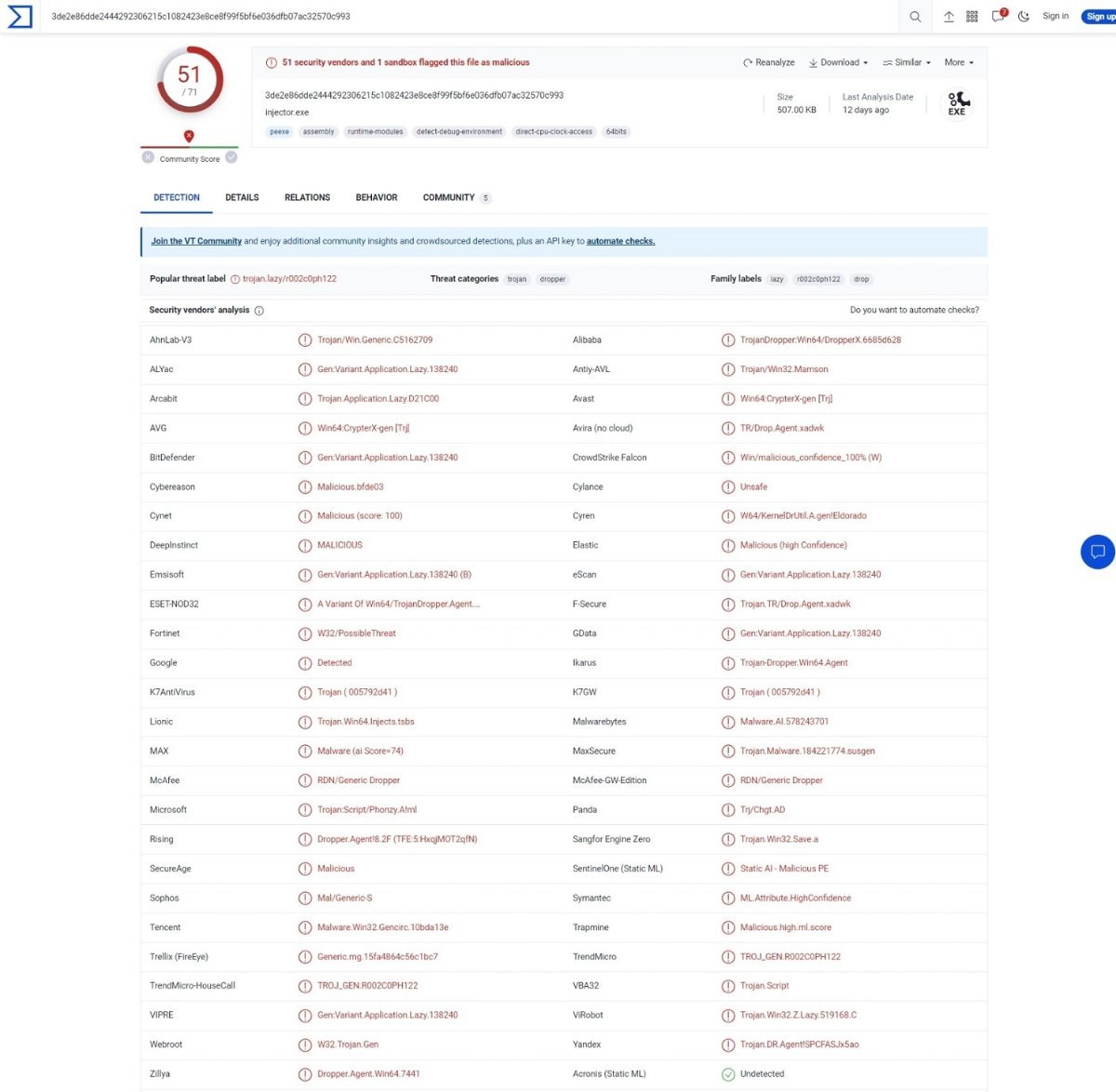Open the apps grid icon
Screen dimensions: 1116x1092
(x=972, y=17)
